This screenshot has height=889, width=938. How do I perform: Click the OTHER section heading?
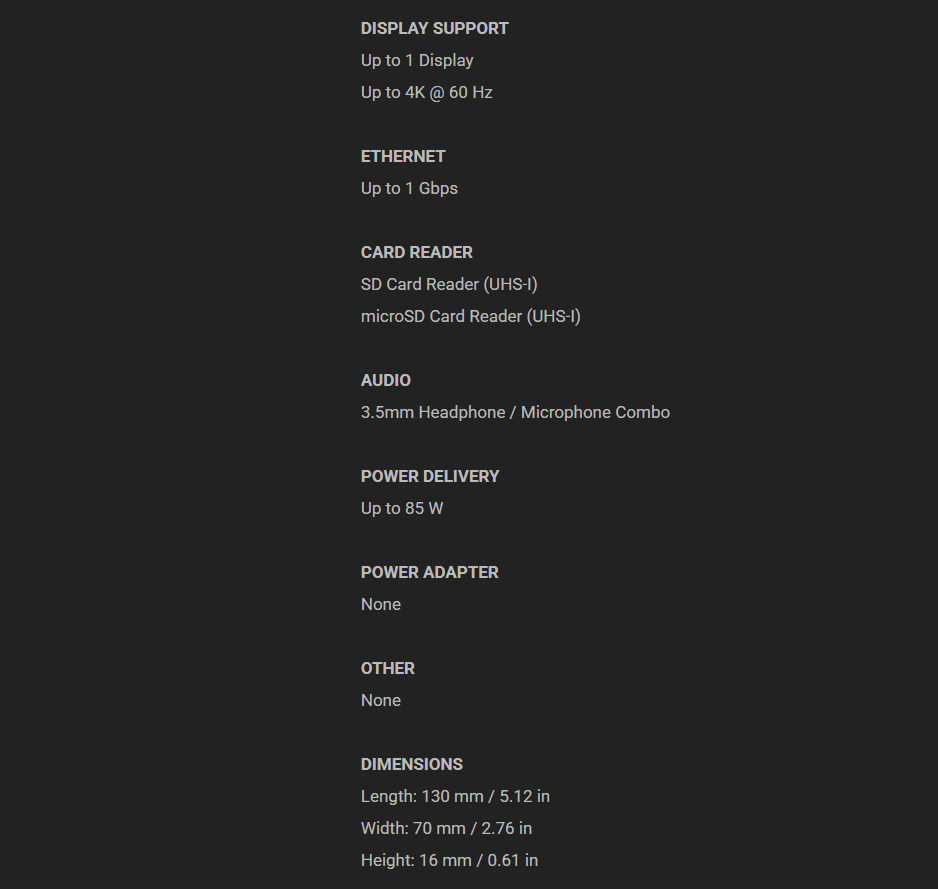pyautogui.click(x=388, y=668)
